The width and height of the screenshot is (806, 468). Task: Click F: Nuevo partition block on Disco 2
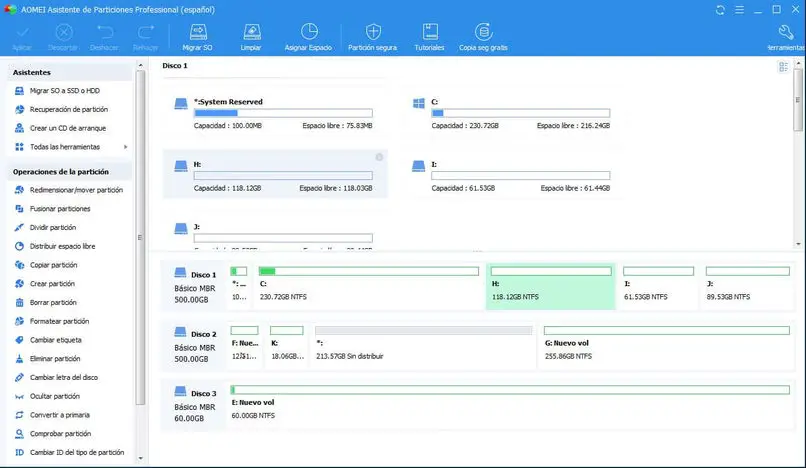(x=245, y=345)
